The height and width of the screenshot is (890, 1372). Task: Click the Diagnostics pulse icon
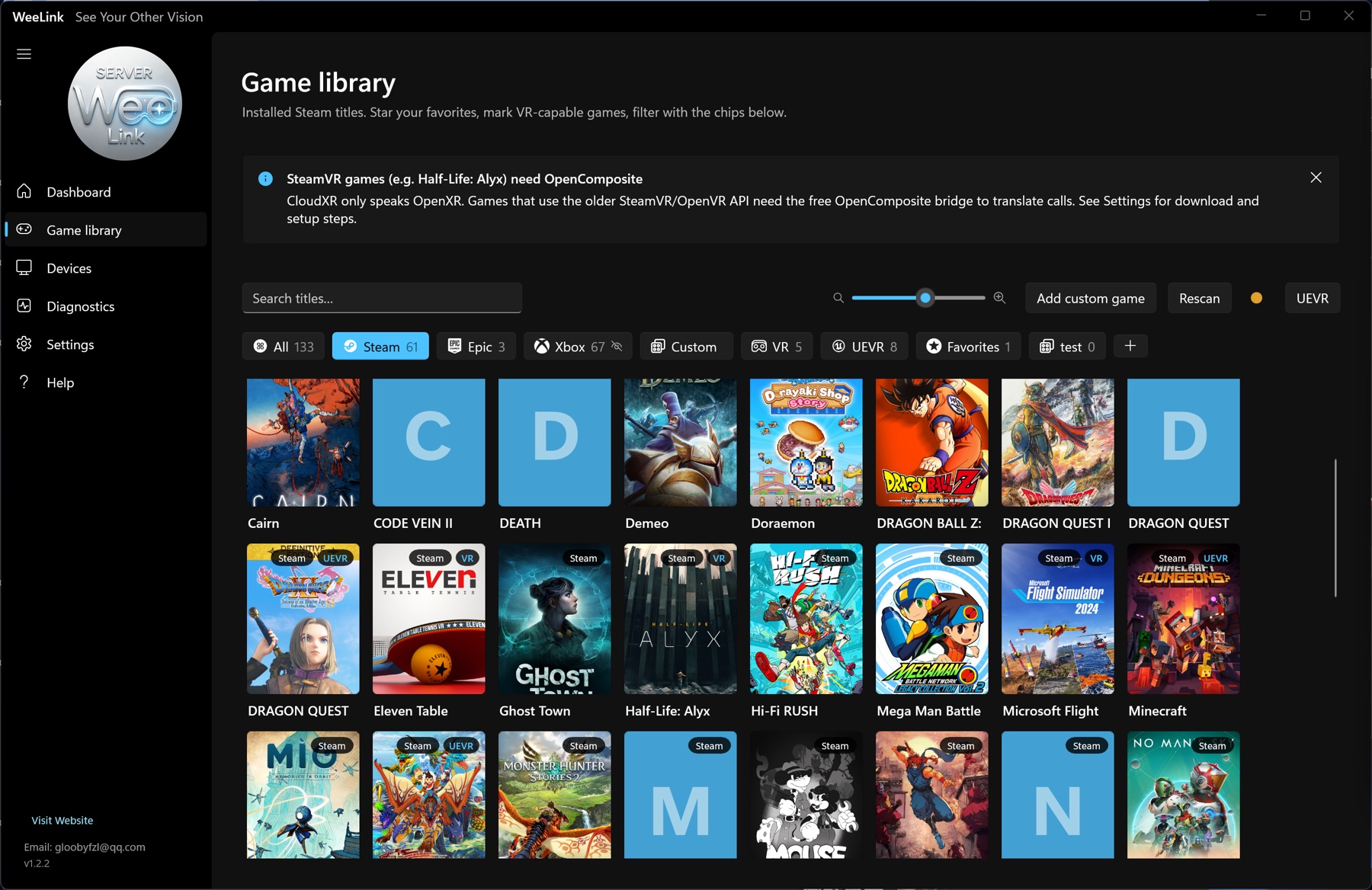[x=24, y=306]
